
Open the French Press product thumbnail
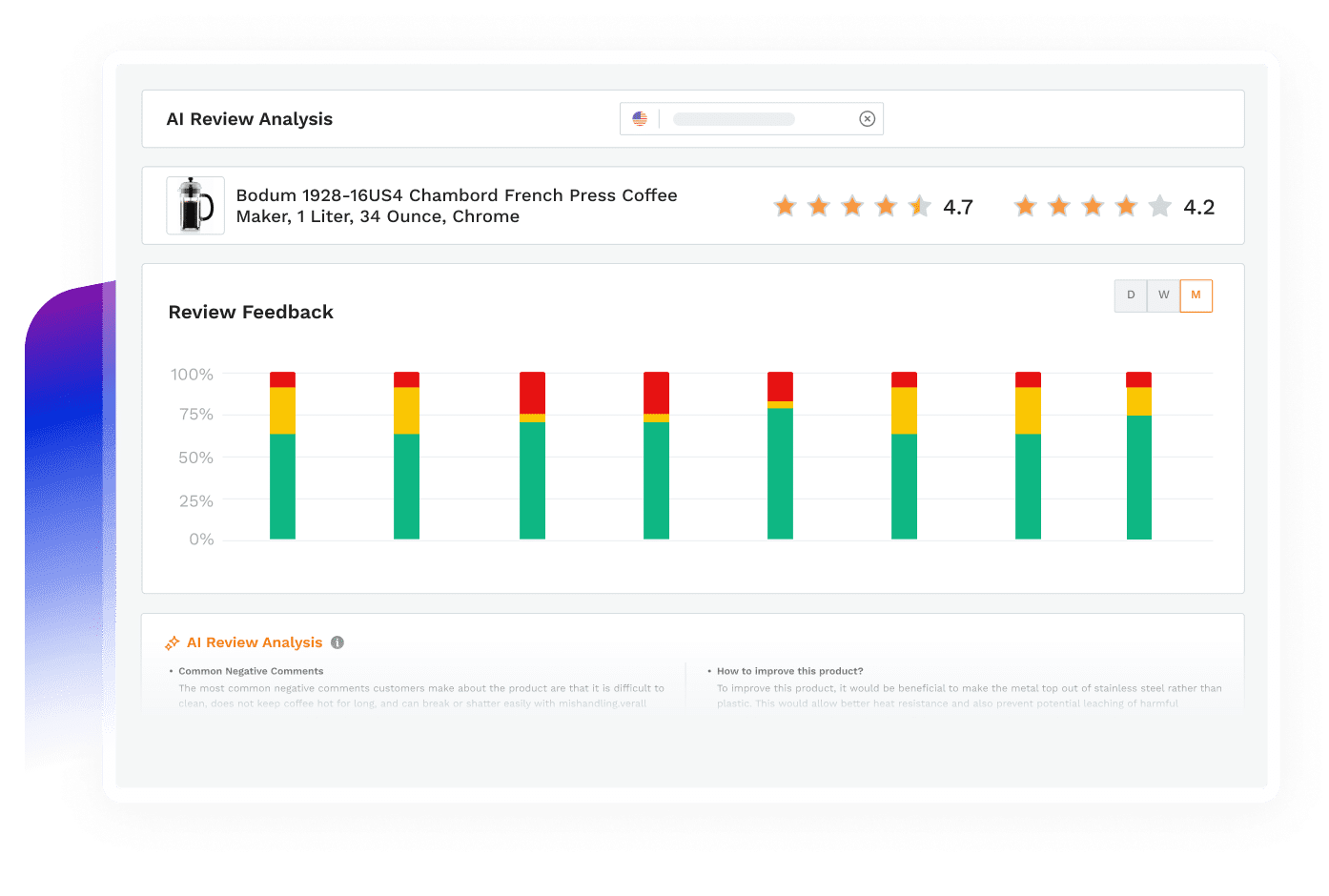click(195, 205)
